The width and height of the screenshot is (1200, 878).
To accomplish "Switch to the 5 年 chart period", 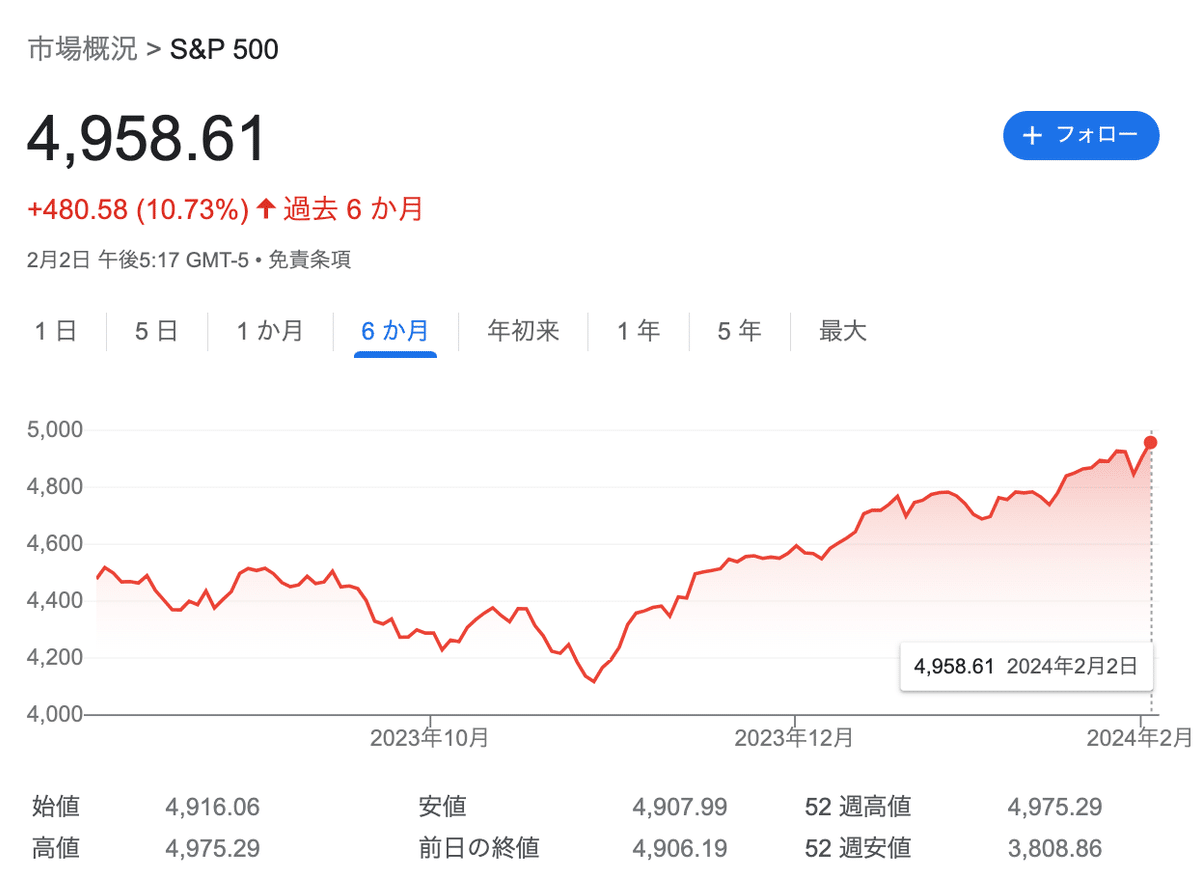I will click(x=738, y=331).
